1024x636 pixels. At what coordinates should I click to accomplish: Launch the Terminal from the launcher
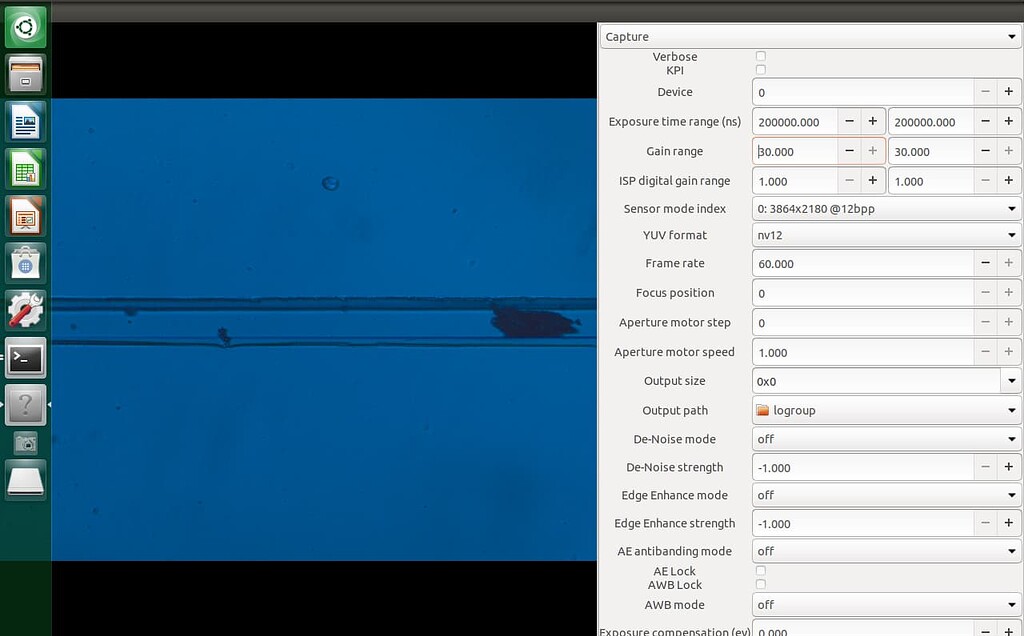tap(24, 357)
